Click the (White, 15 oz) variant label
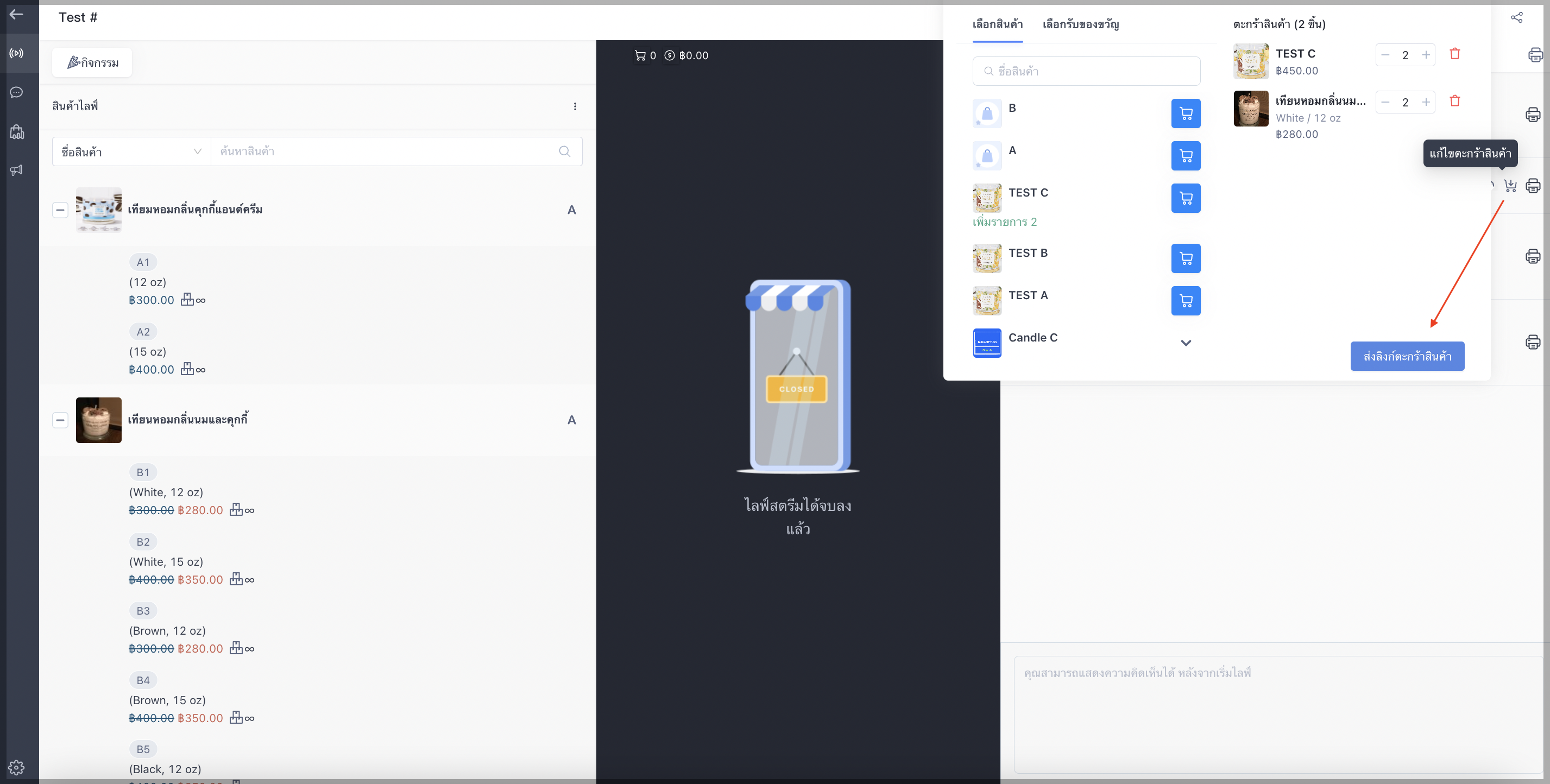Screen dimensions: 1550x784 coord(166,561)
